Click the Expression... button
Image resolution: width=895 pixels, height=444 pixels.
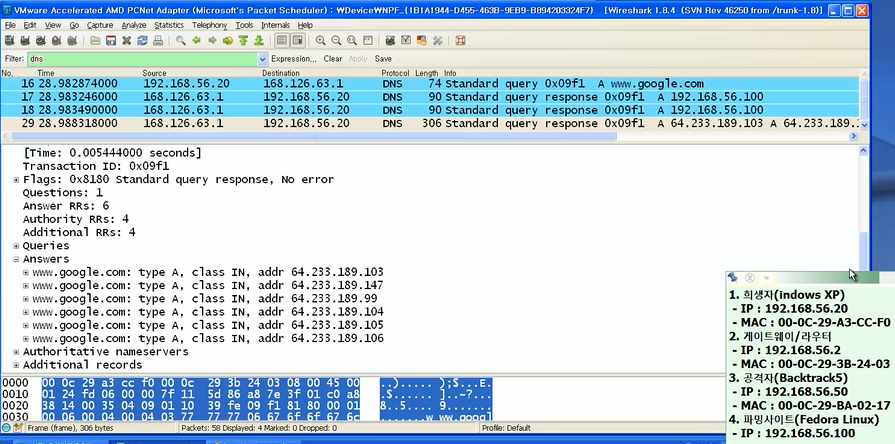293,59
